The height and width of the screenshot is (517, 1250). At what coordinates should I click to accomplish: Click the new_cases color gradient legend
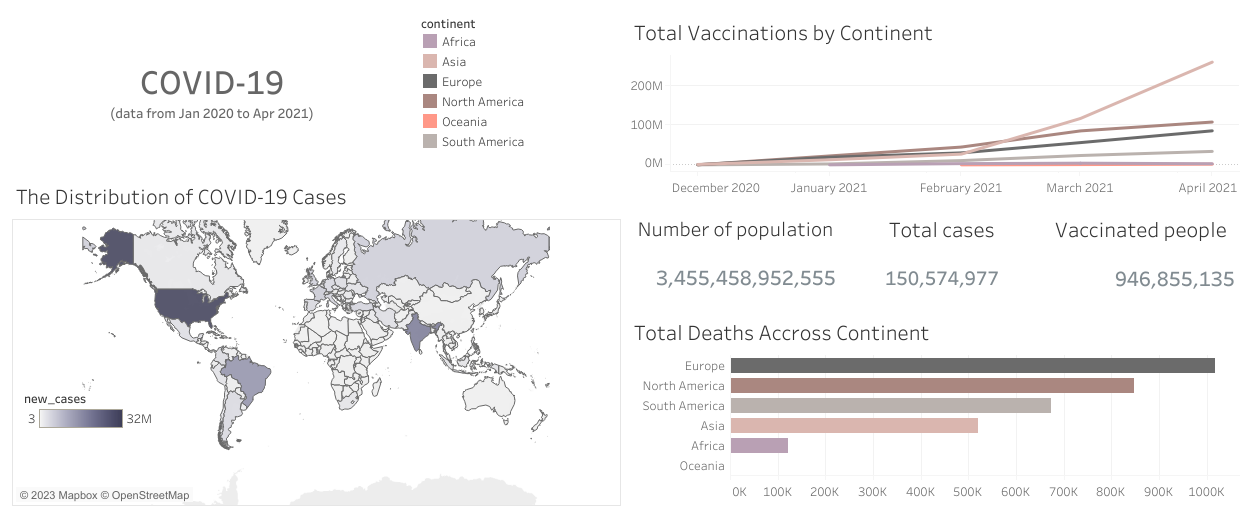(x=80, y=418)
